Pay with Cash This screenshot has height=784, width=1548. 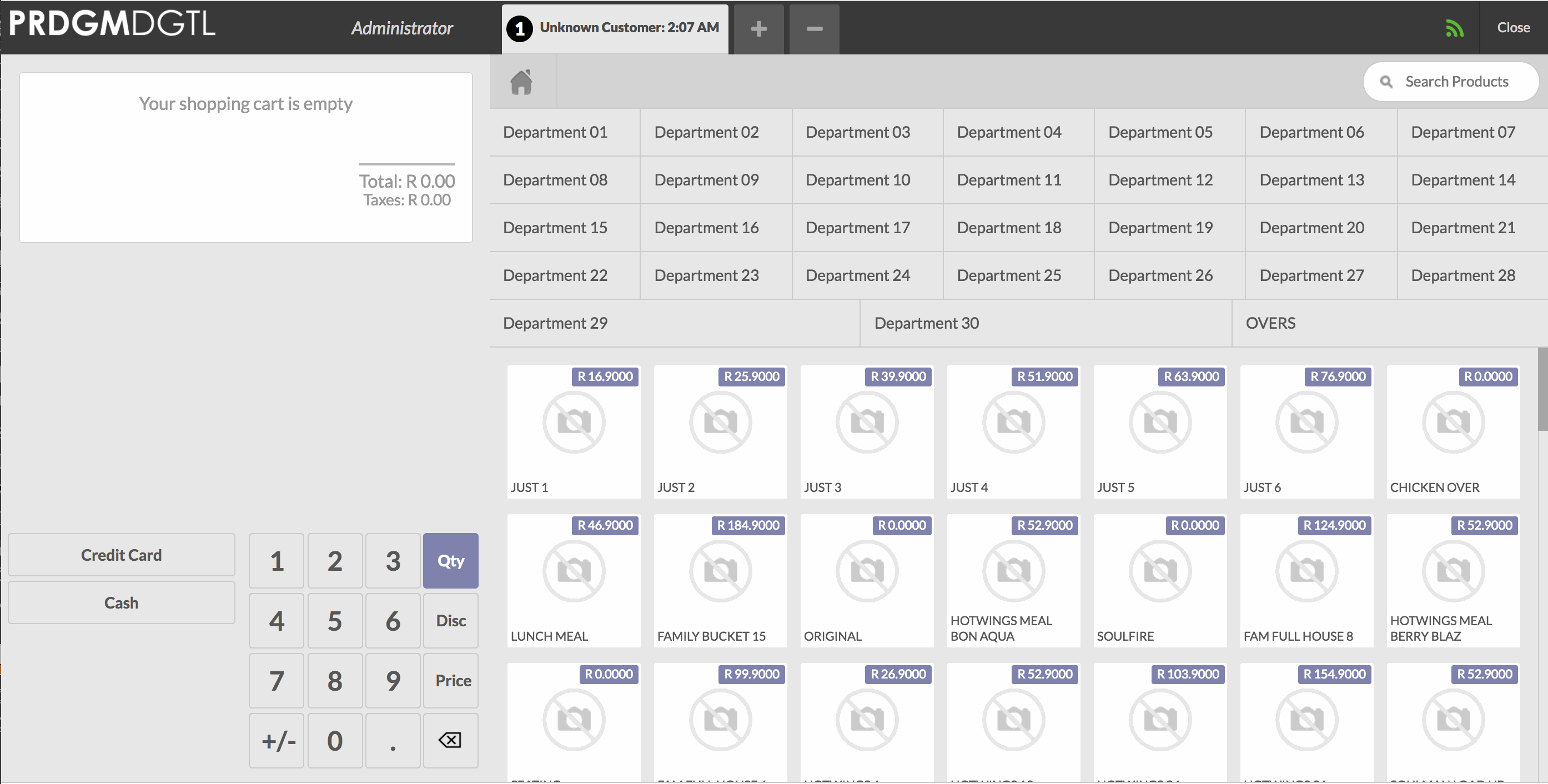(122, 602)
